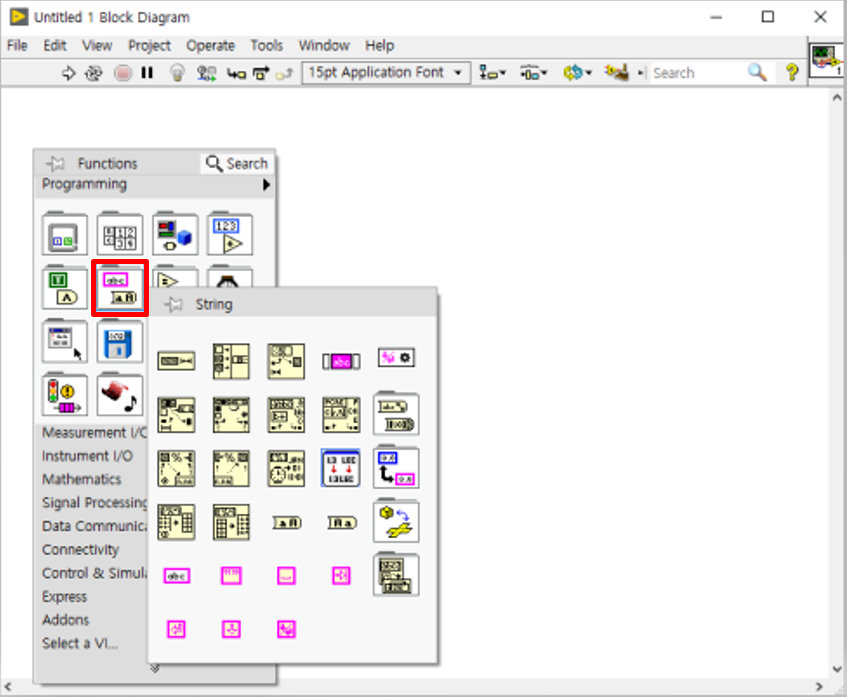Image resolution: width=847 pixels, height=697 pixels.
Task: Open the File I/O floppy disk subpalette
Action: (x=120, y=341)
